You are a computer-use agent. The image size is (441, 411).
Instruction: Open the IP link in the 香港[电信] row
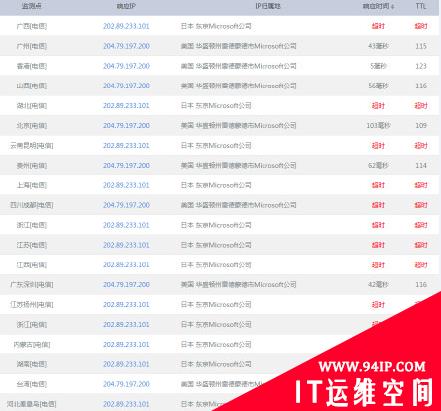(x=126, y=66)
